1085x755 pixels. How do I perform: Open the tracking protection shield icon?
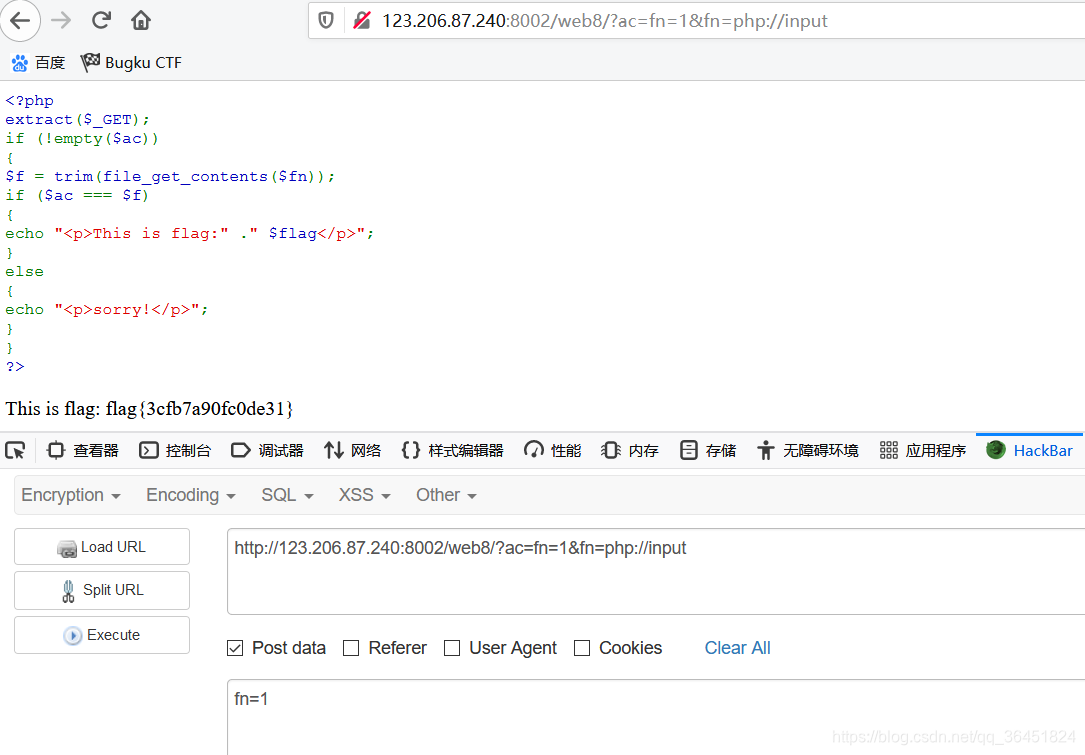(x=326, y=21)
